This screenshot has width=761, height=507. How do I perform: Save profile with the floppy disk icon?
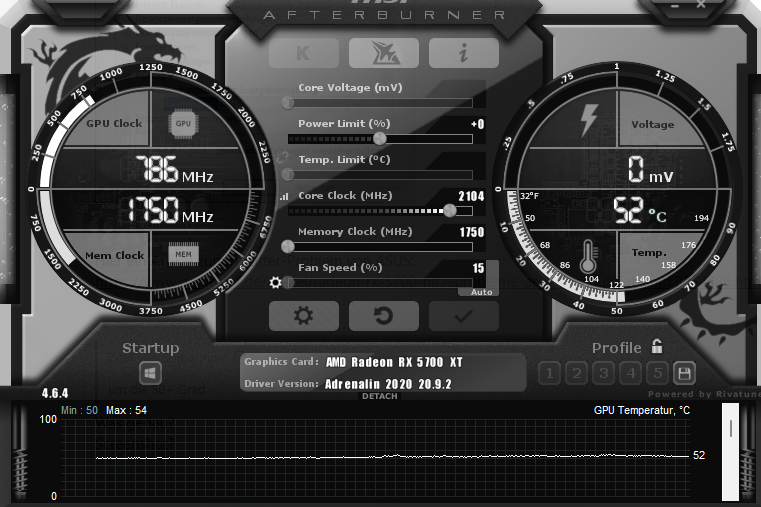click(684, 373)
